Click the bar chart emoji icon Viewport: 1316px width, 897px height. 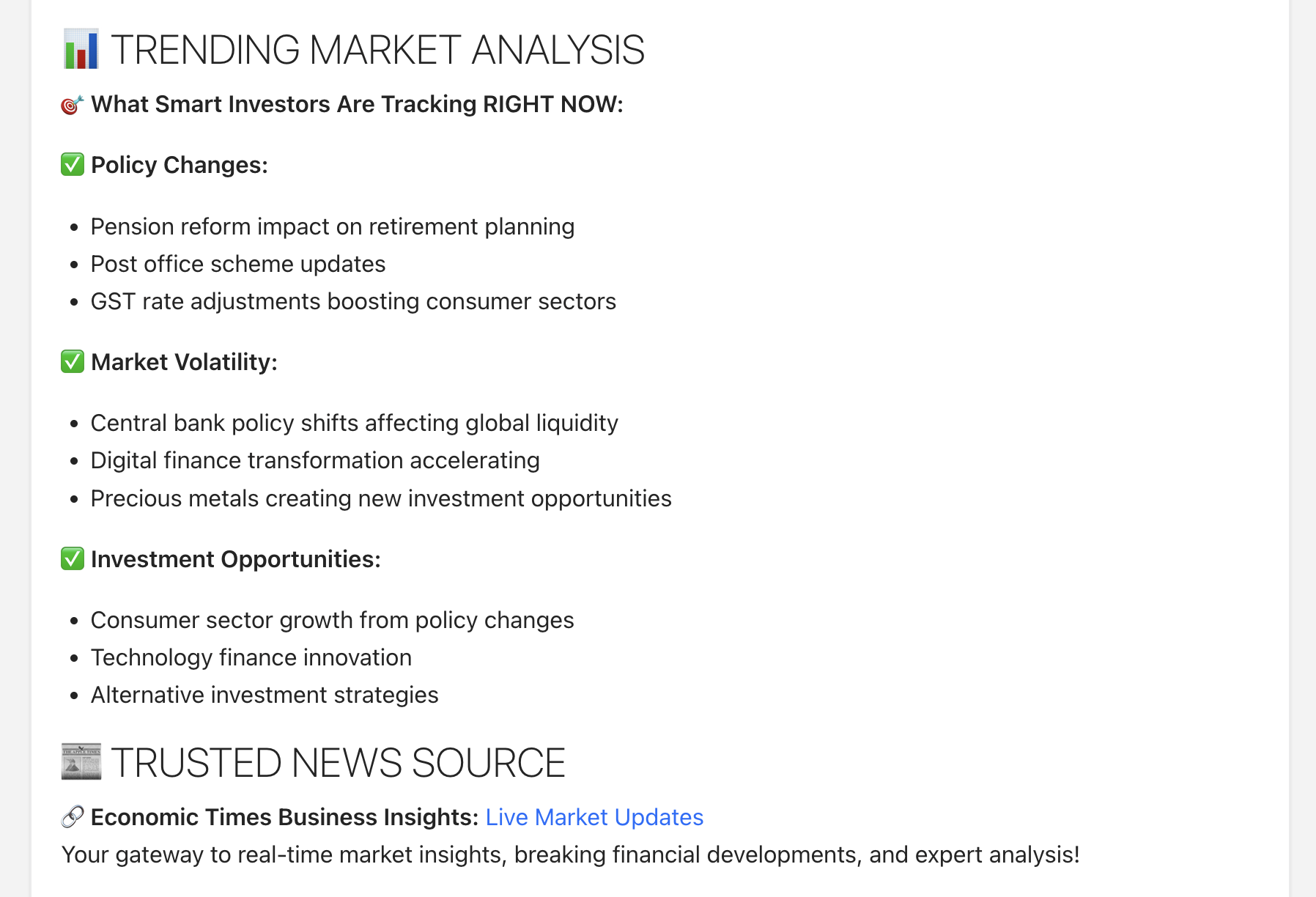coord(81,50)
